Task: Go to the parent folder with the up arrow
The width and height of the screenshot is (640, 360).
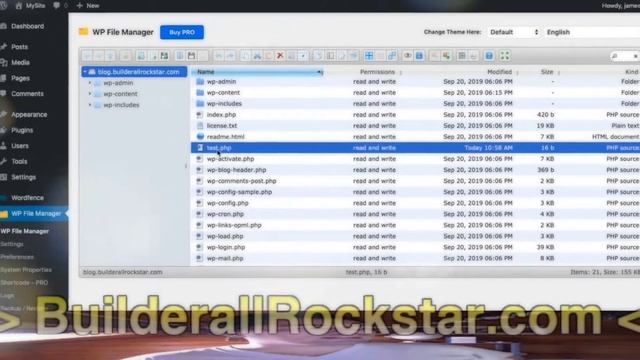Action: (110, 56)
